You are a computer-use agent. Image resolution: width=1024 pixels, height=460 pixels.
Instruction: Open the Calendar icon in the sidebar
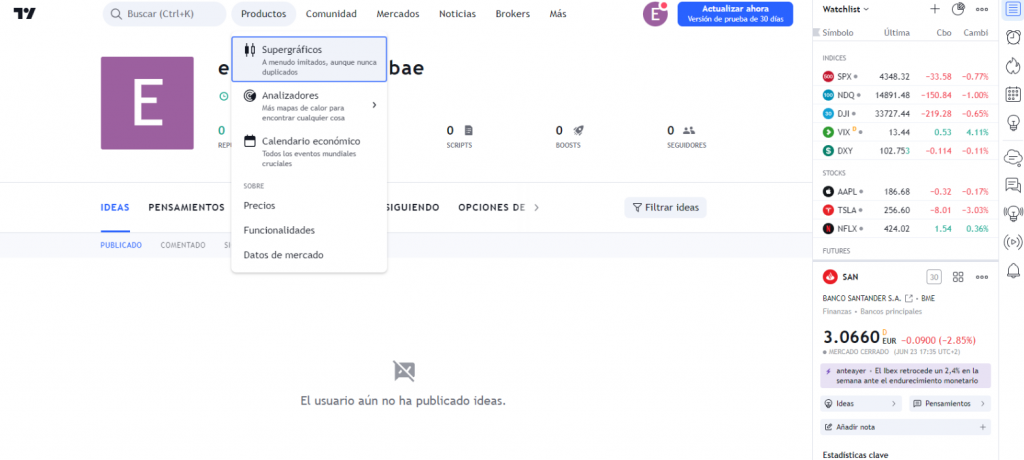1013,94
